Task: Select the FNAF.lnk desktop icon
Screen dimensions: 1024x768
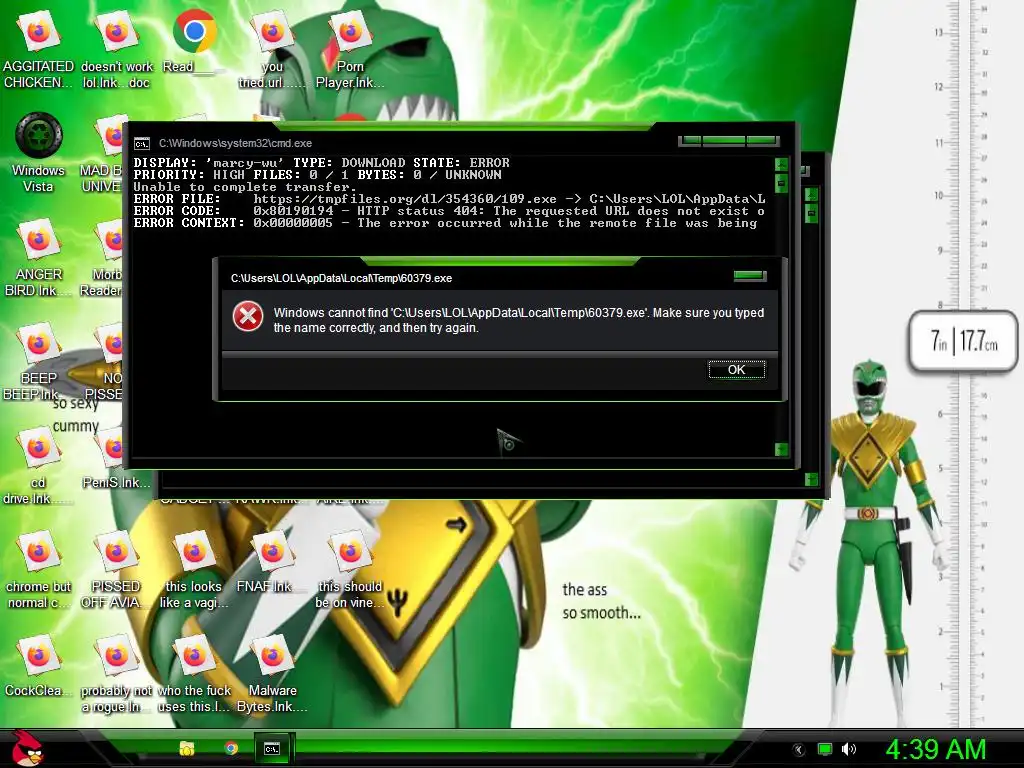Action: [272, 563]
